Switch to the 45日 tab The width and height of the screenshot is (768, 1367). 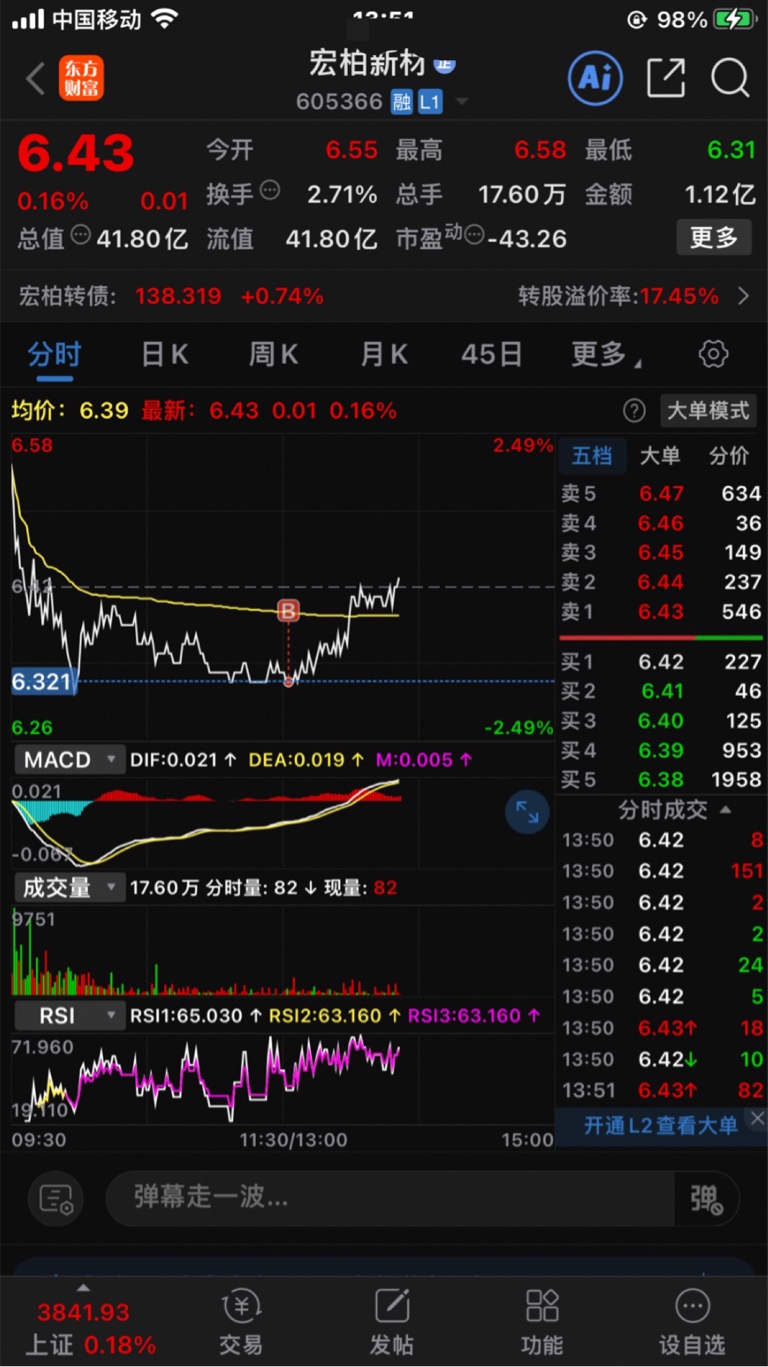(x=491, y=354)
